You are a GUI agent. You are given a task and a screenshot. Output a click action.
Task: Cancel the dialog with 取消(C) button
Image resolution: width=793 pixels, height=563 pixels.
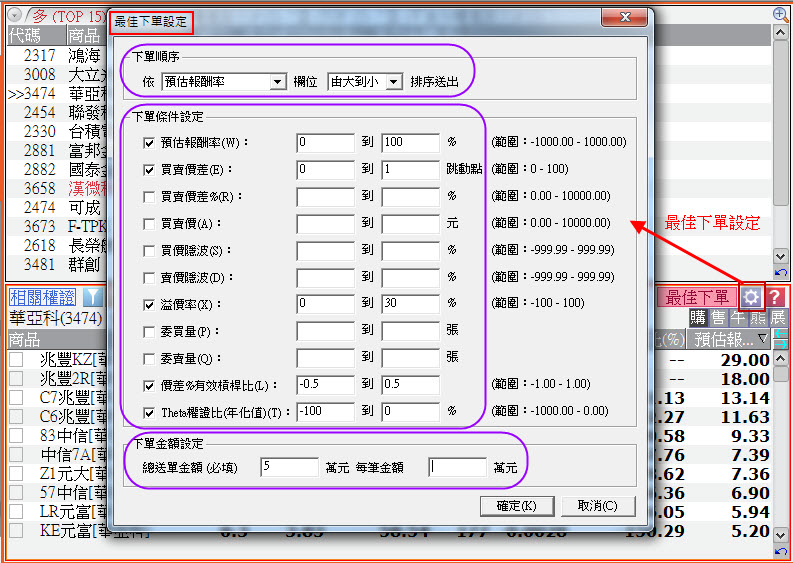coord(598,505)
